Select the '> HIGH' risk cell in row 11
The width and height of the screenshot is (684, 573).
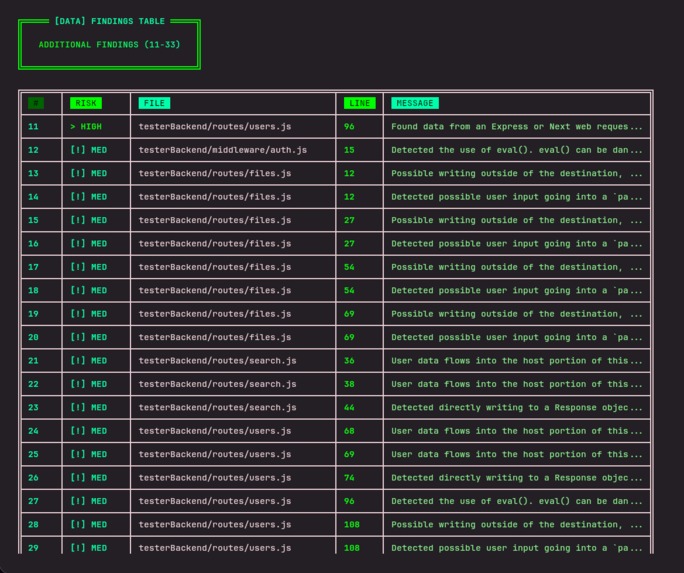pos(86,126)
